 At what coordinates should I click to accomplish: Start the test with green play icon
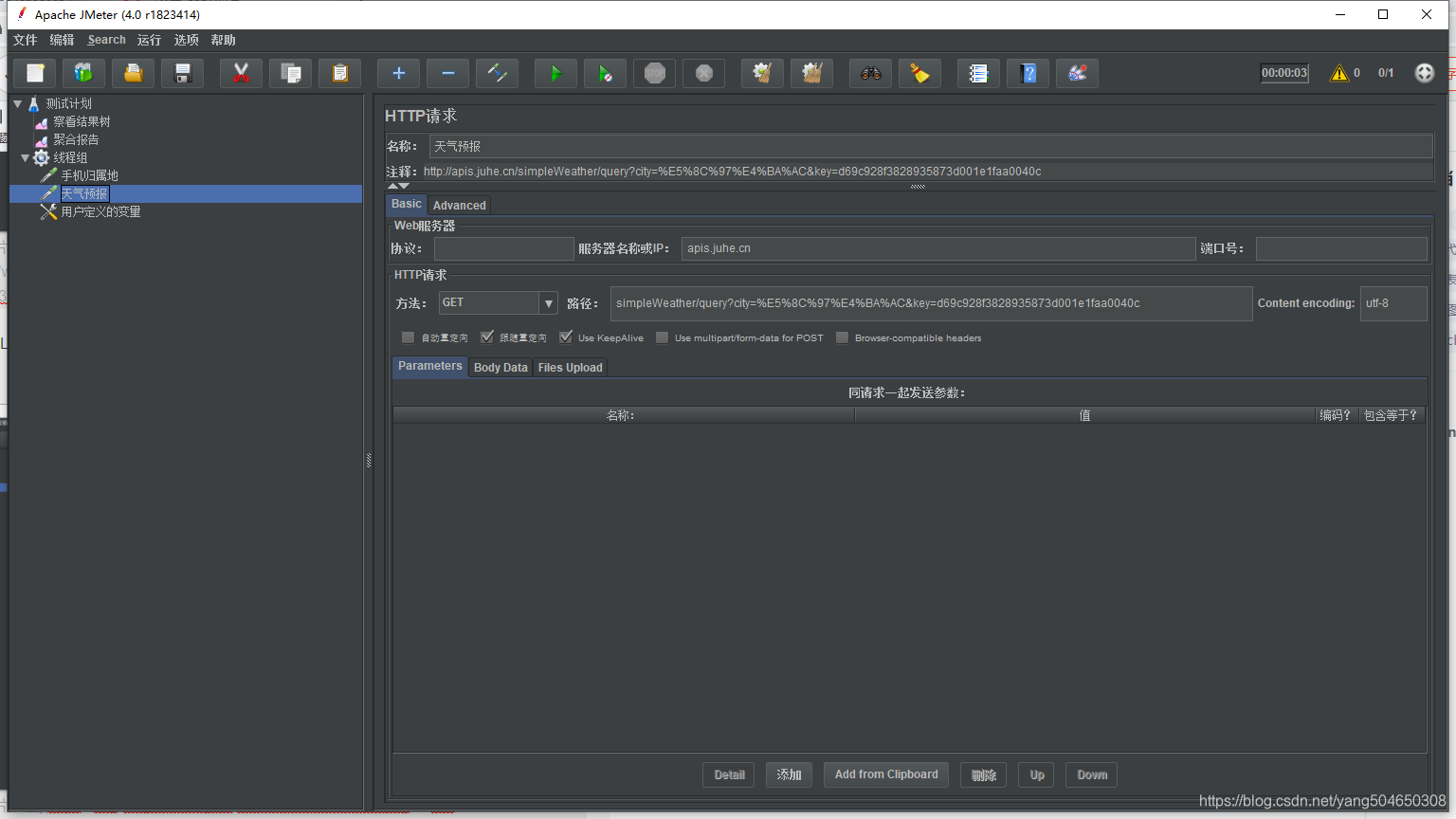[556, 73]
